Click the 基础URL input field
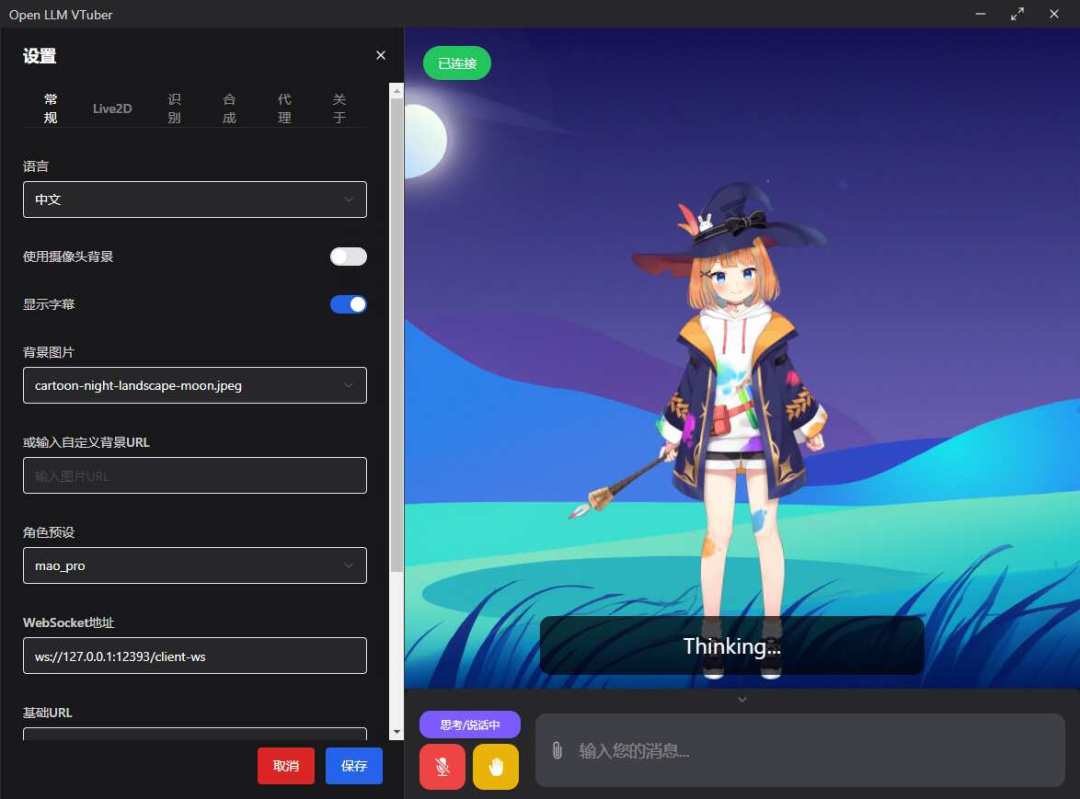Viewport: 1080px width, 799px height. pyautogui.click(x=195, y=734)
